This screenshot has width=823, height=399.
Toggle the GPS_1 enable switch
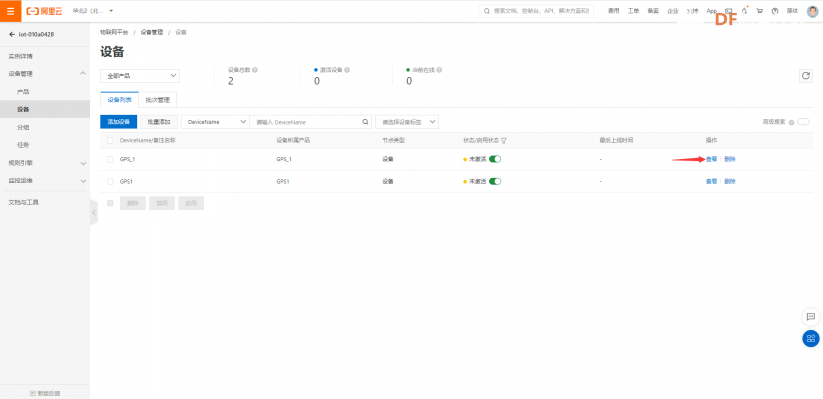(495, 159)
